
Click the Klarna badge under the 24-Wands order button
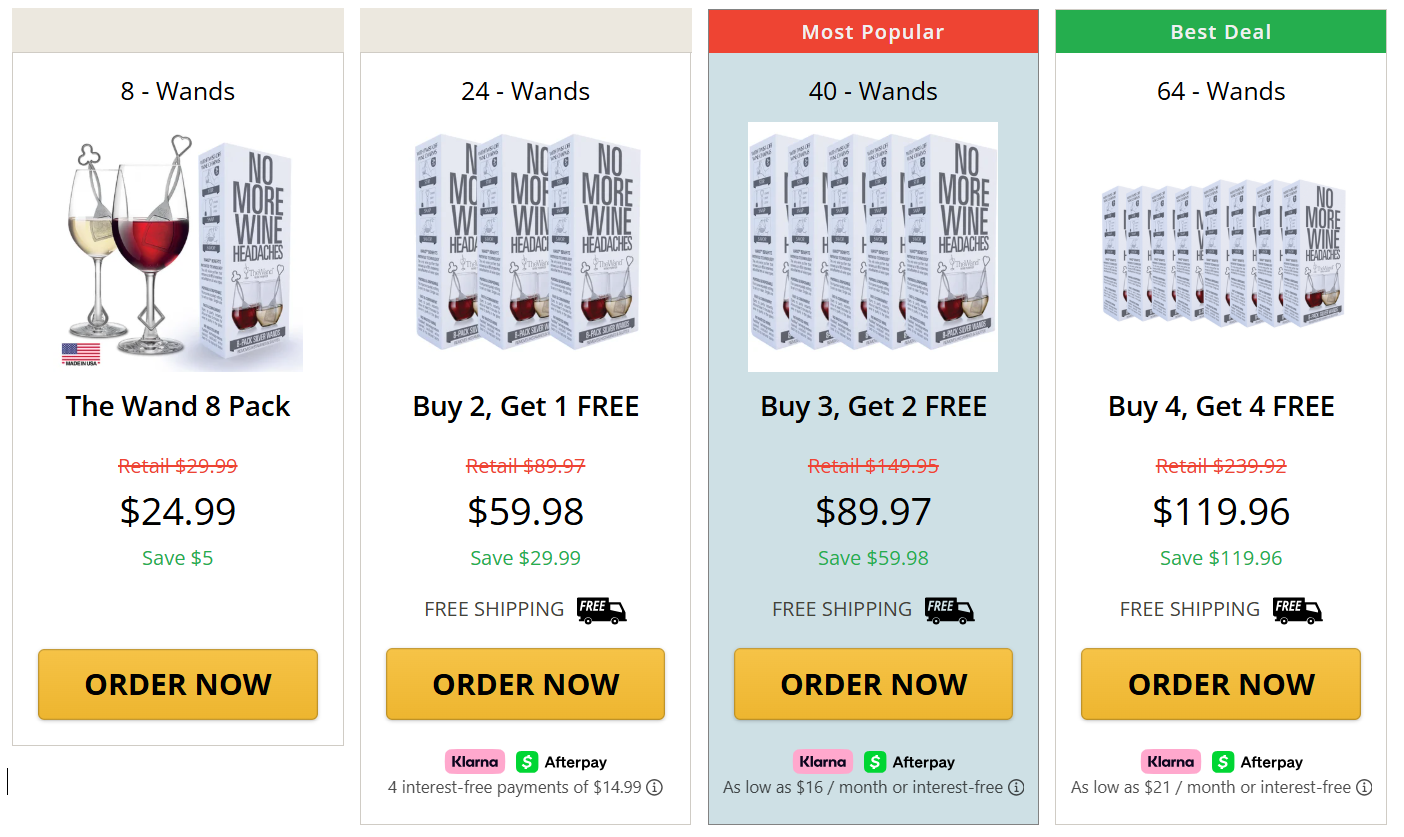pos(475,761)
